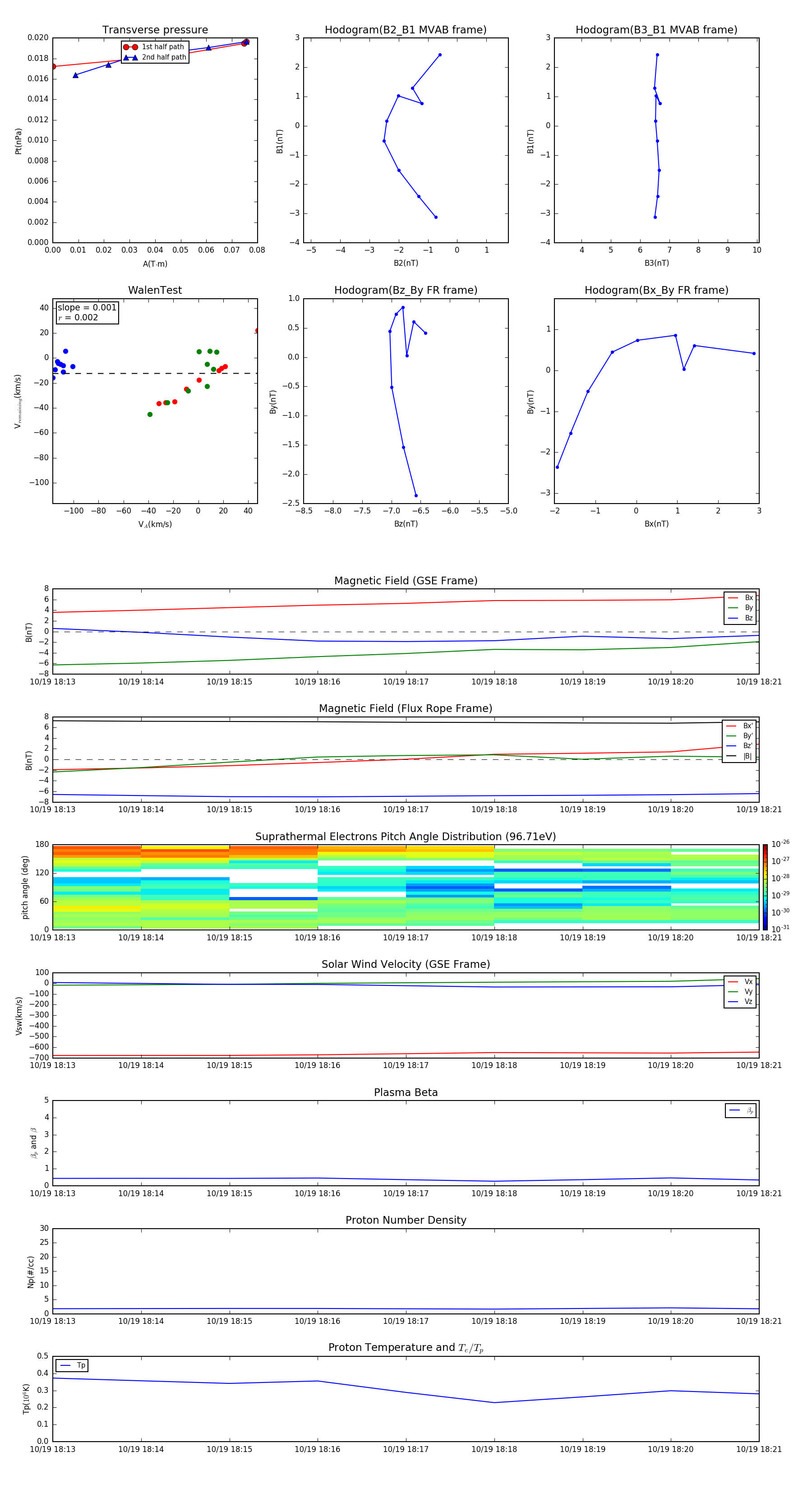Click the 'r = 0.002' annotation text

click(78, 317)
